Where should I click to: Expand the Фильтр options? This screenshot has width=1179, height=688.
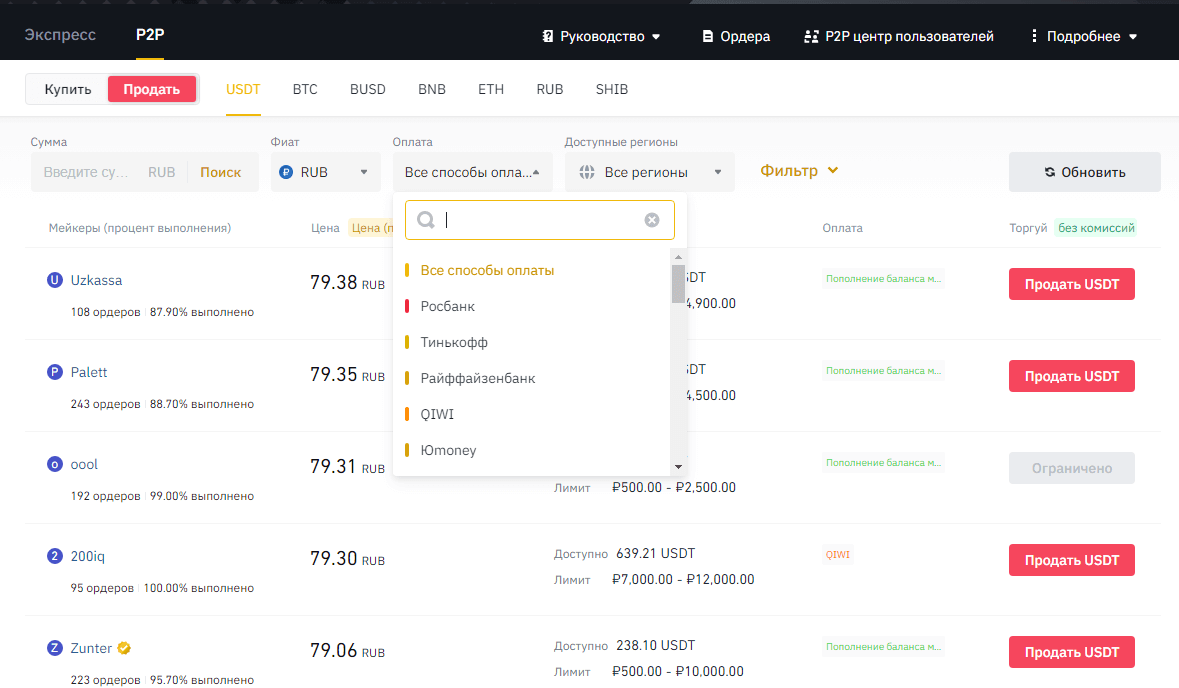click(799, 171)
